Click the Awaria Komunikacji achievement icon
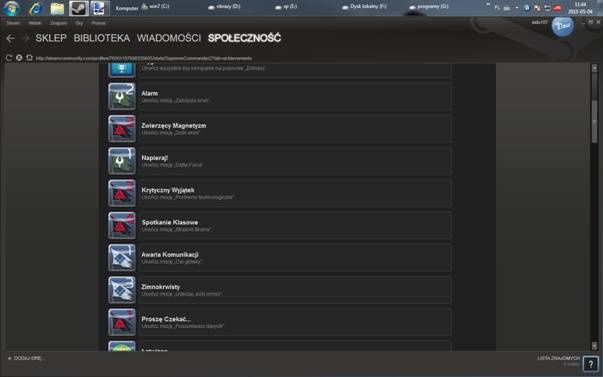 pos(122,257)
